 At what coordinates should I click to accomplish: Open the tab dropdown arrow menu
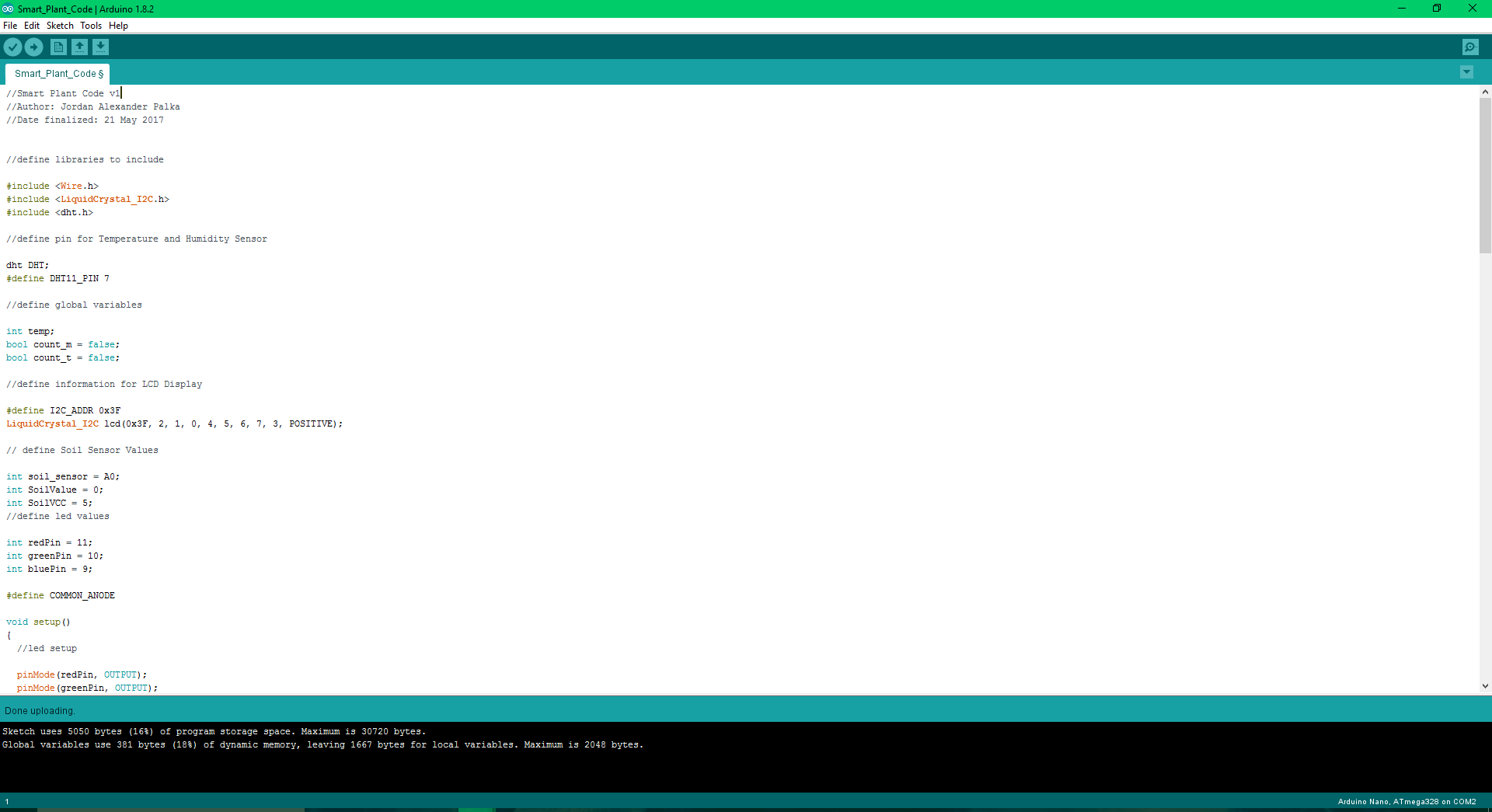[x=1466, y=72]
